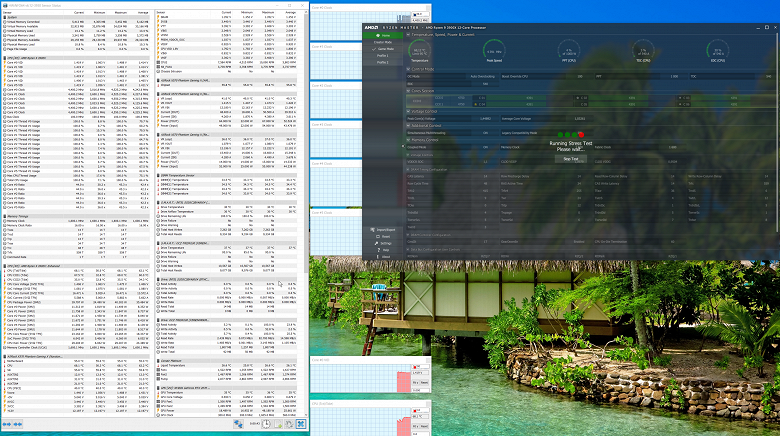Viewport: 780px width, 436px height.
Task: Close HWiNFO sensors with blue X icon
Action: (301, 424)
